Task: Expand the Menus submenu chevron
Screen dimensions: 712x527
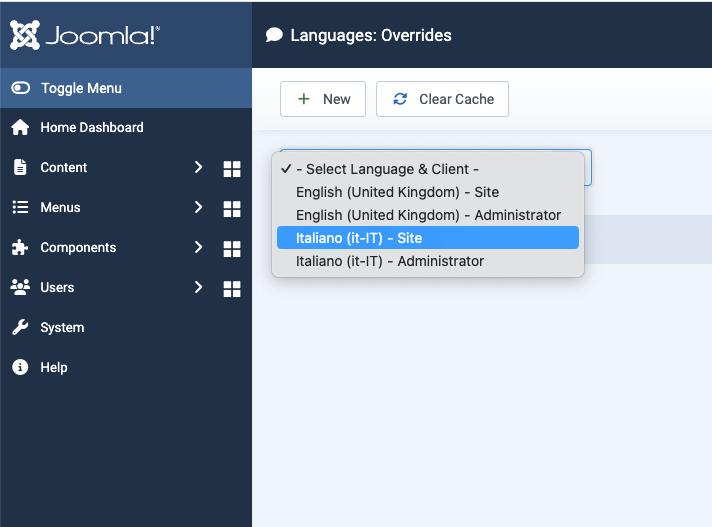Action: tap(198, 208)
